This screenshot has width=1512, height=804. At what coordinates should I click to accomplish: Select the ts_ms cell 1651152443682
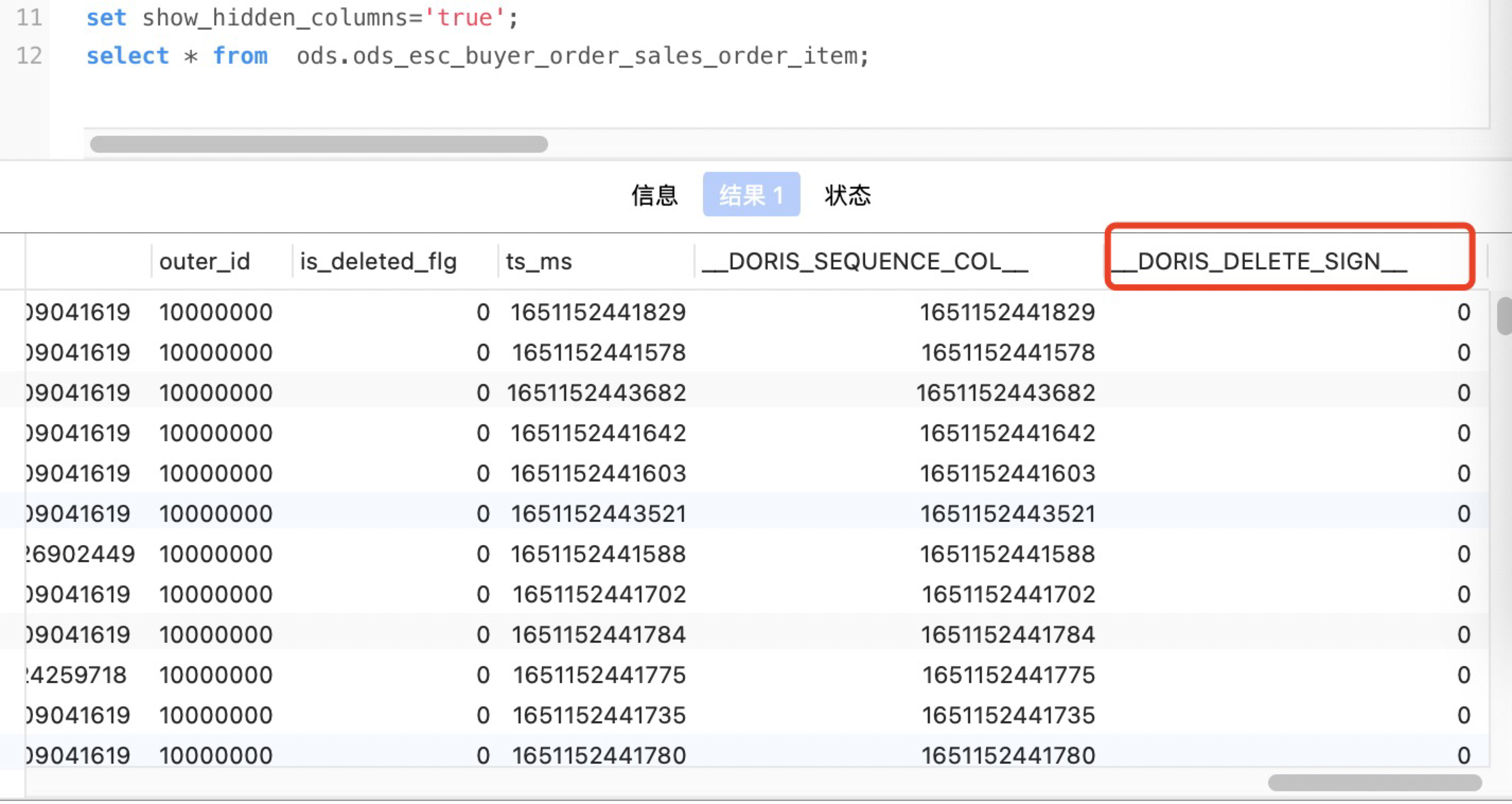596,393
